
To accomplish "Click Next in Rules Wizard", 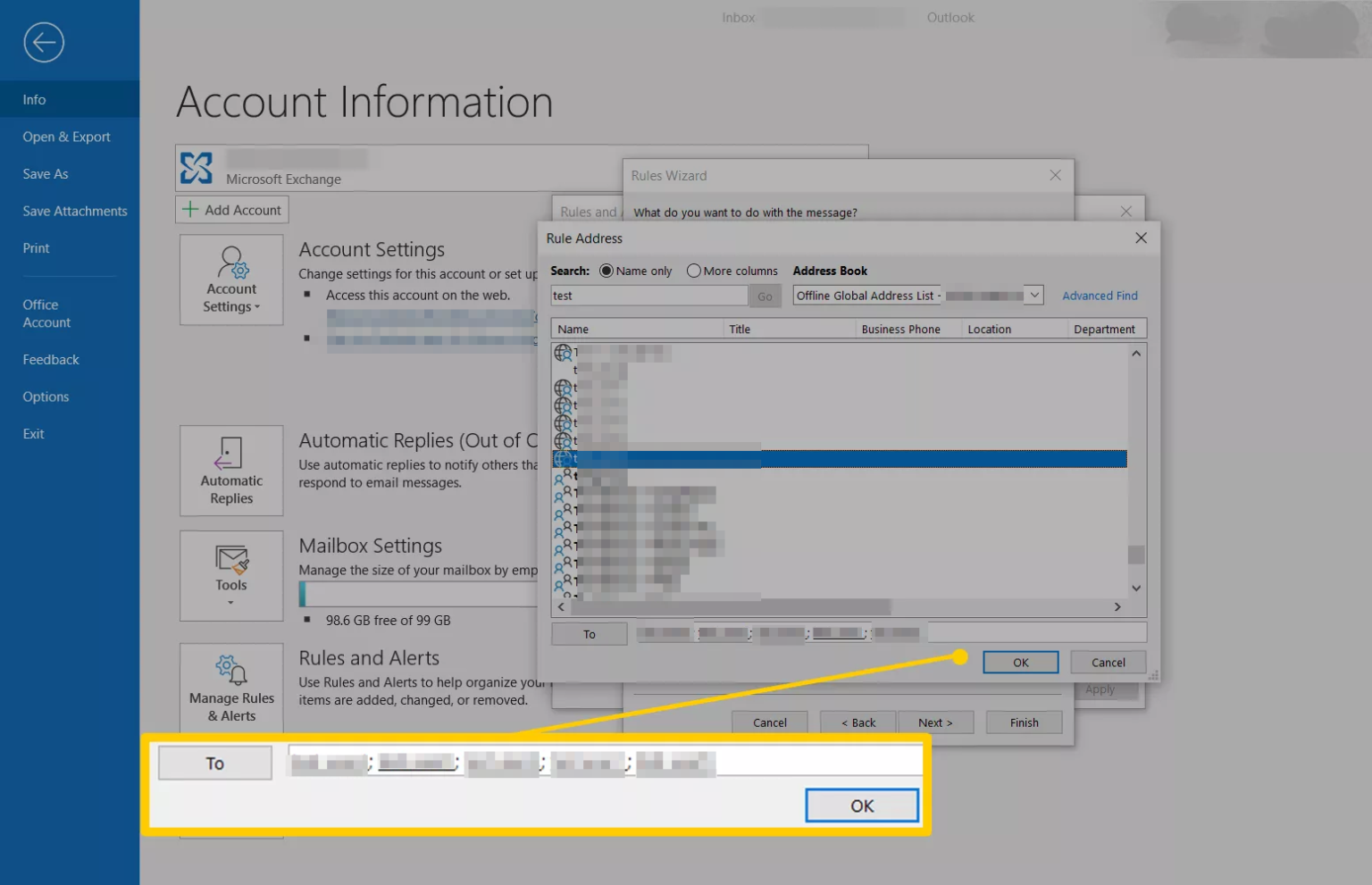I will 935,722.
